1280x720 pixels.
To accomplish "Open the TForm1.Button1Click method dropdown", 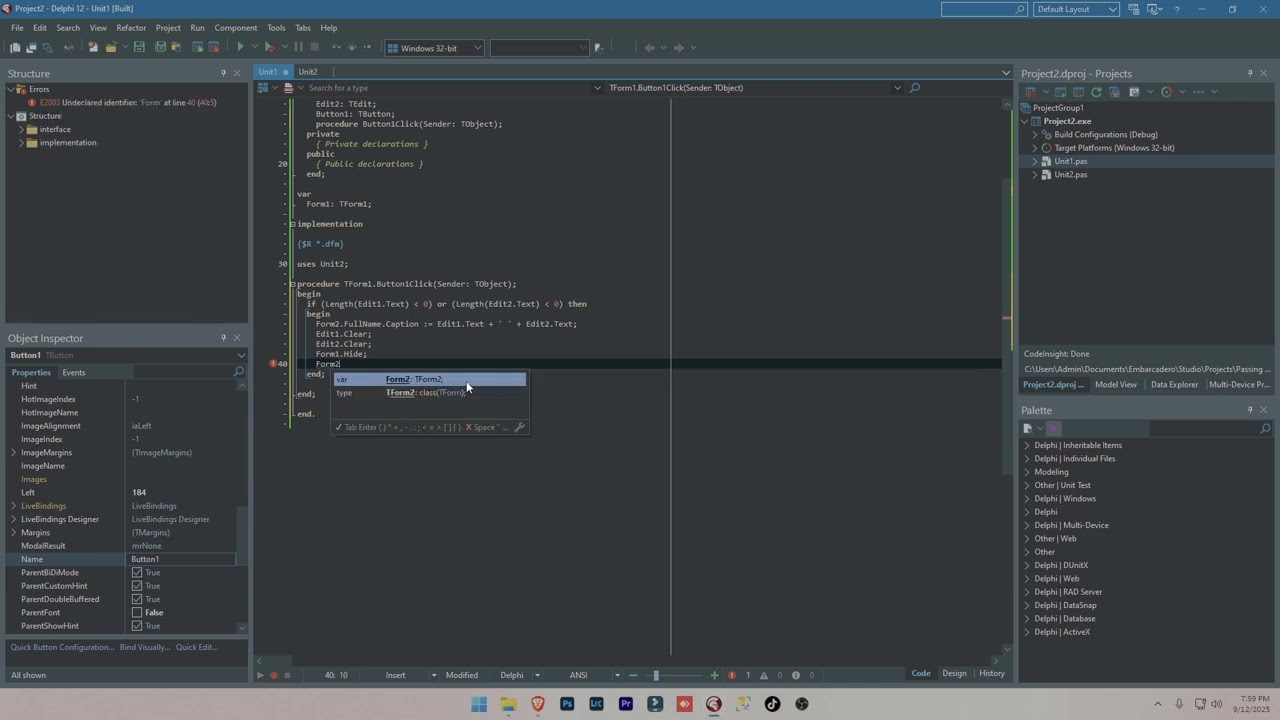I will click(897, 88).
